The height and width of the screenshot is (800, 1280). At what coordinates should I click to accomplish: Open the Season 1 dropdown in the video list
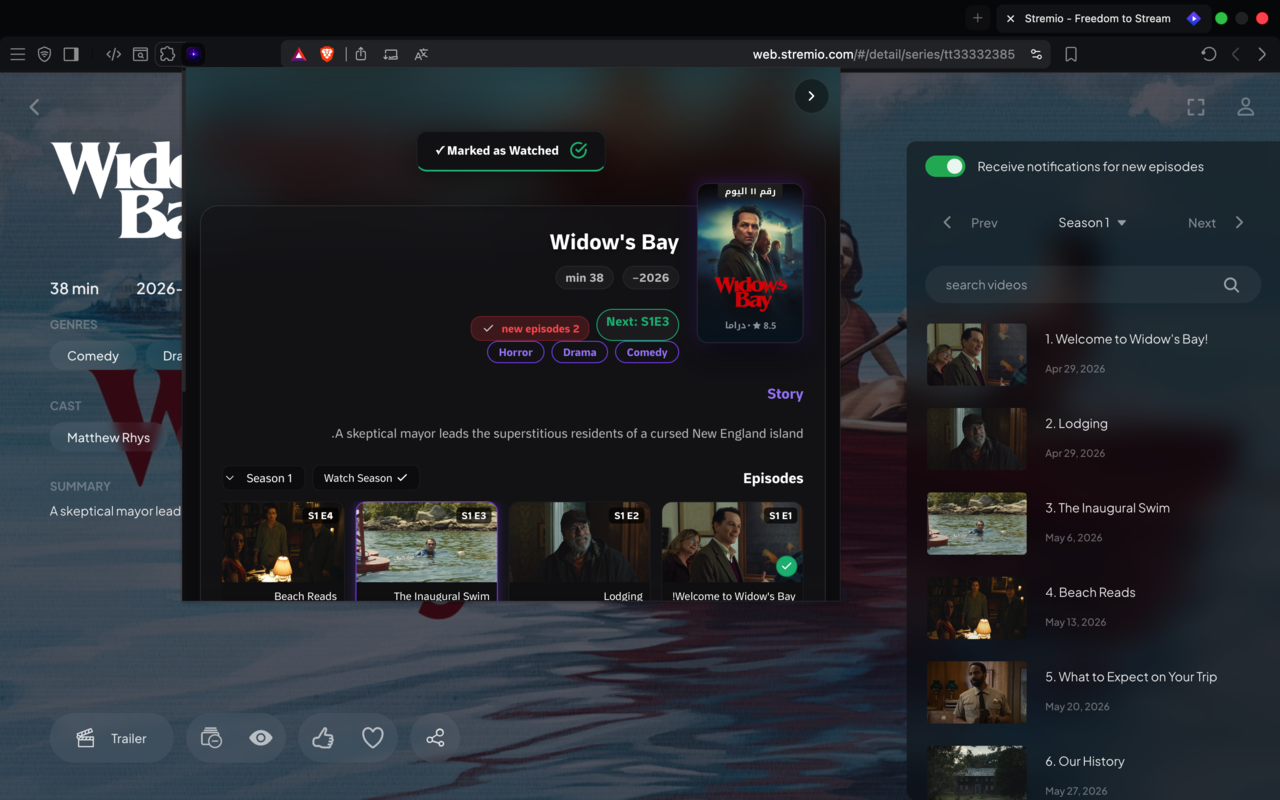pyautogui.click(x=1092, y=223)
